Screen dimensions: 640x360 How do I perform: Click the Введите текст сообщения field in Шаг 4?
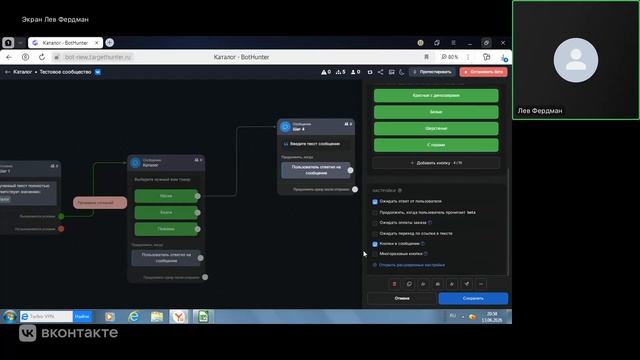[316, 144]
